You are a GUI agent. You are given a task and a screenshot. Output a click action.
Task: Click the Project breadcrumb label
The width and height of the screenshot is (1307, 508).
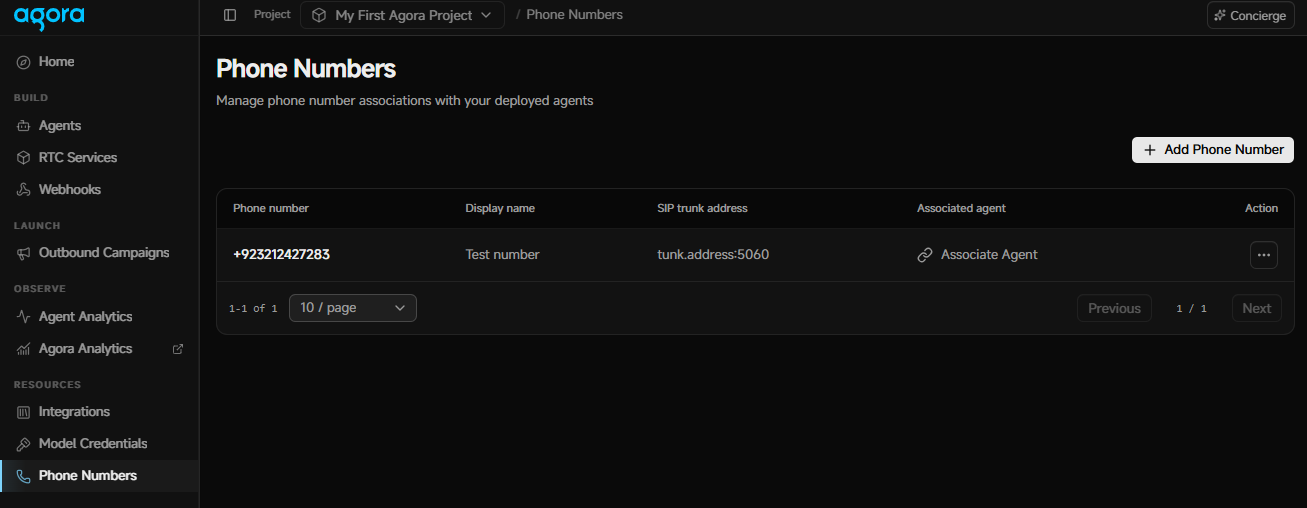pyautogui.click(x=272, y=15)
